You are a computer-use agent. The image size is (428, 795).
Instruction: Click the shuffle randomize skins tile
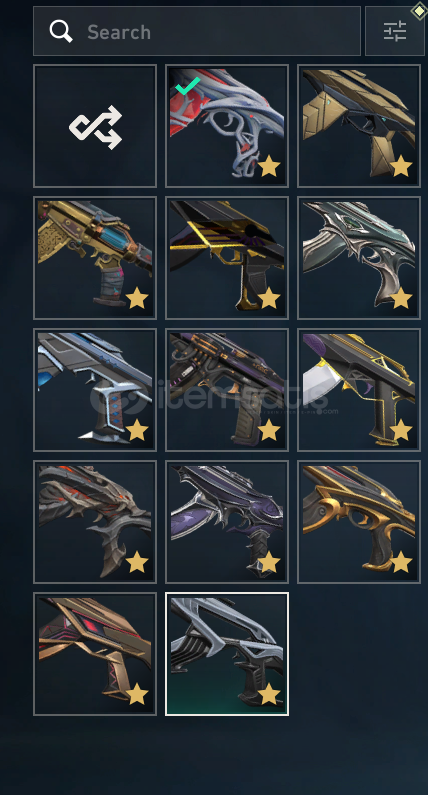click(x=95, y=126)
